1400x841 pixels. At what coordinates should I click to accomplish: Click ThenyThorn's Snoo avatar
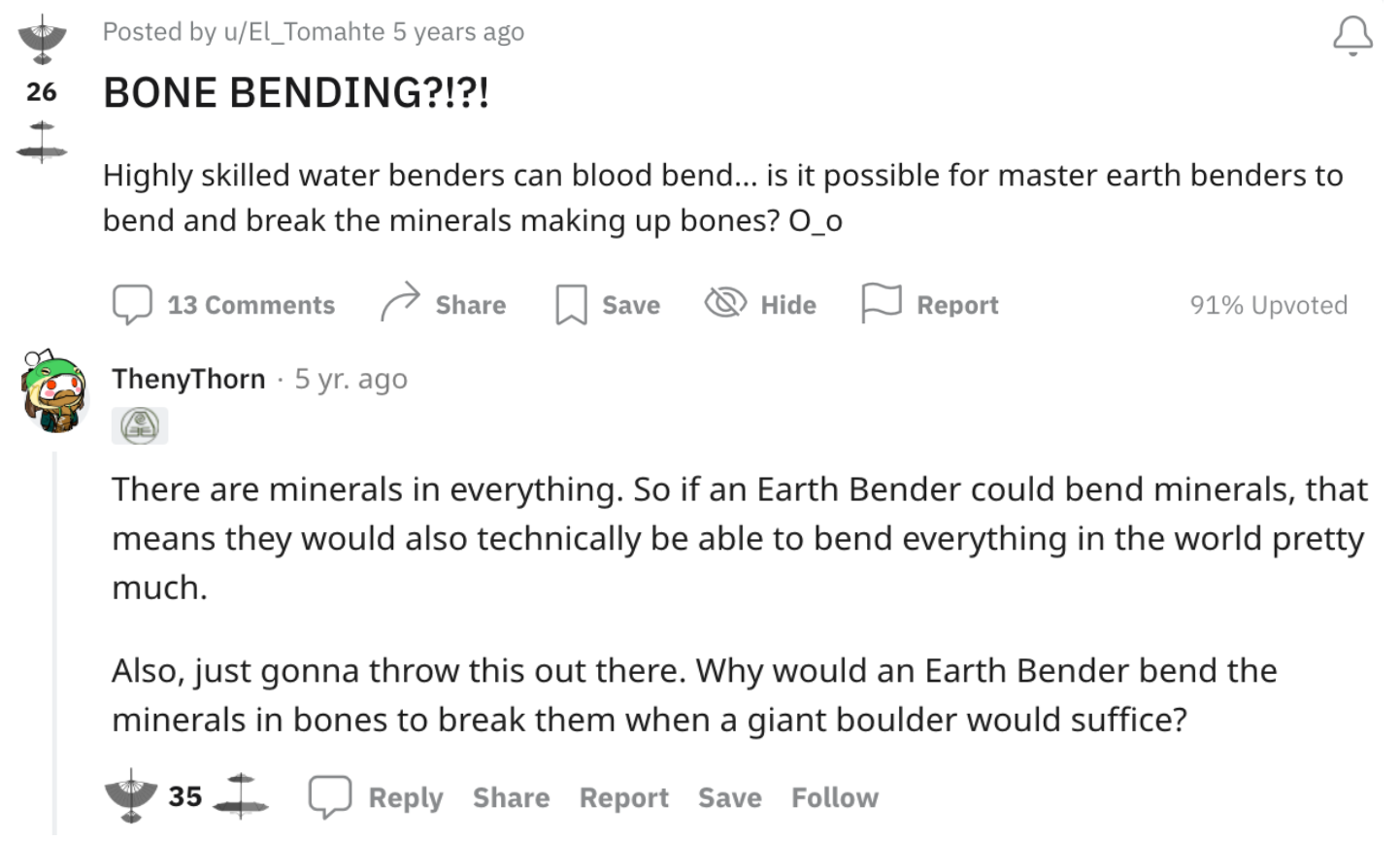click(55, 390)
